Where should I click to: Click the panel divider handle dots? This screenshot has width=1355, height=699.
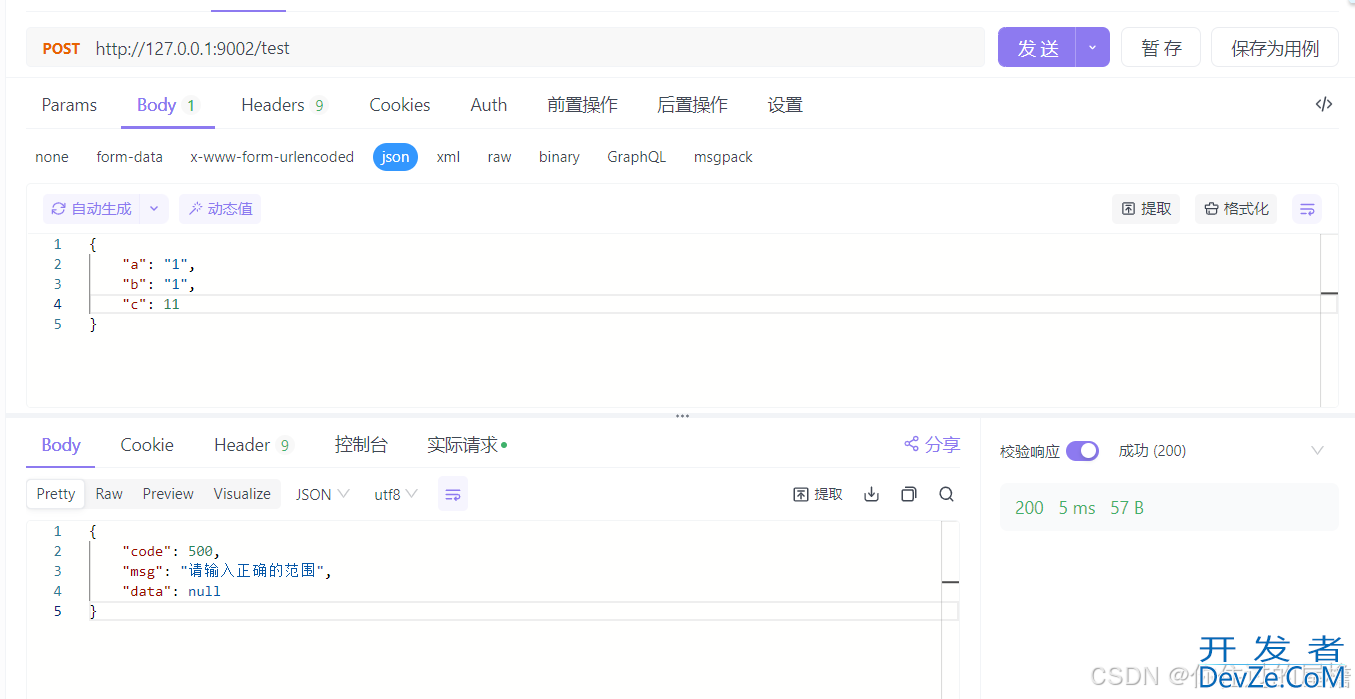tap(682, 416)
